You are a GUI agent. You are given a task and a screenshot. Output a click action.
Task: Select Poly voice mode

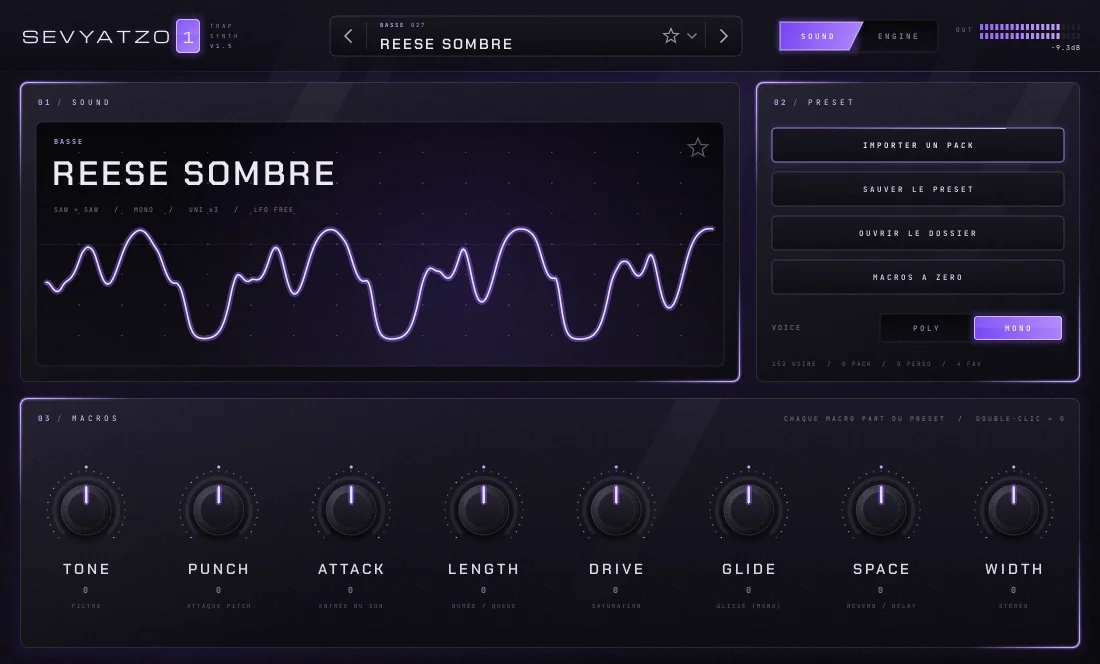tap(926, 328)
